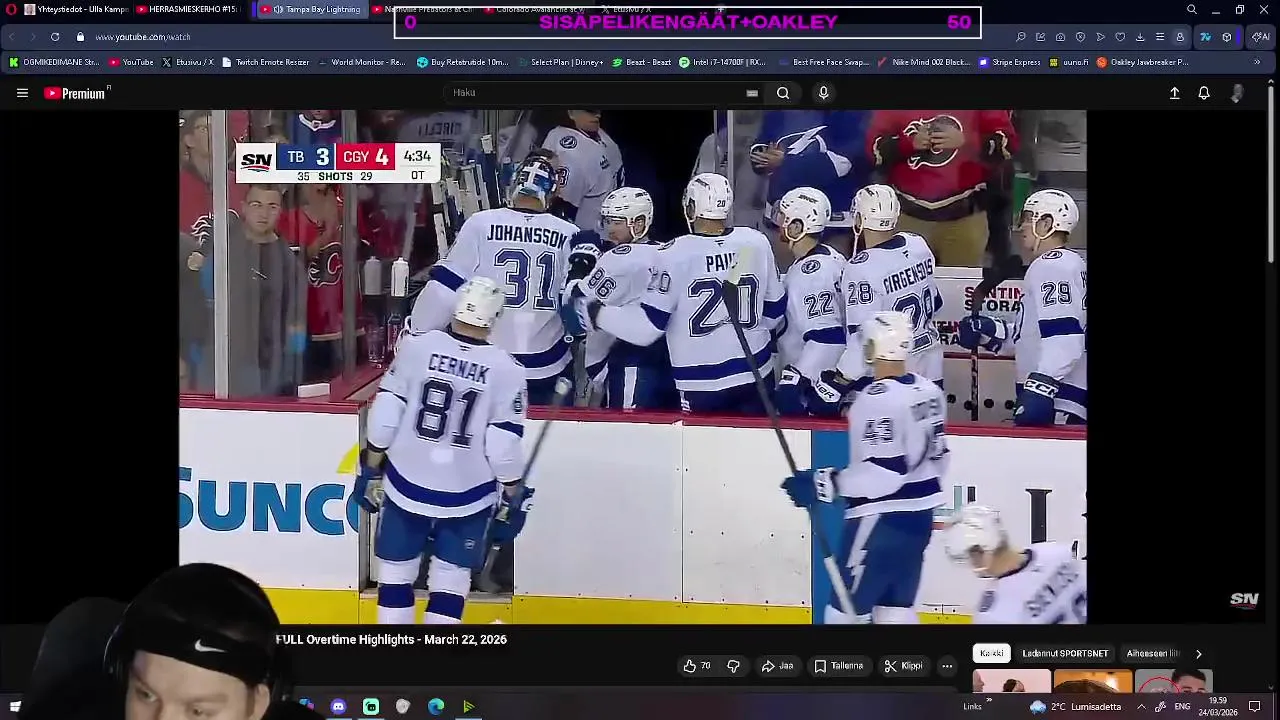This screenshot has width=1280, height=720.
Task: Open the Nike Mind 002 Black bookmark
Action: pyautogui.click(x=924, y=62)
